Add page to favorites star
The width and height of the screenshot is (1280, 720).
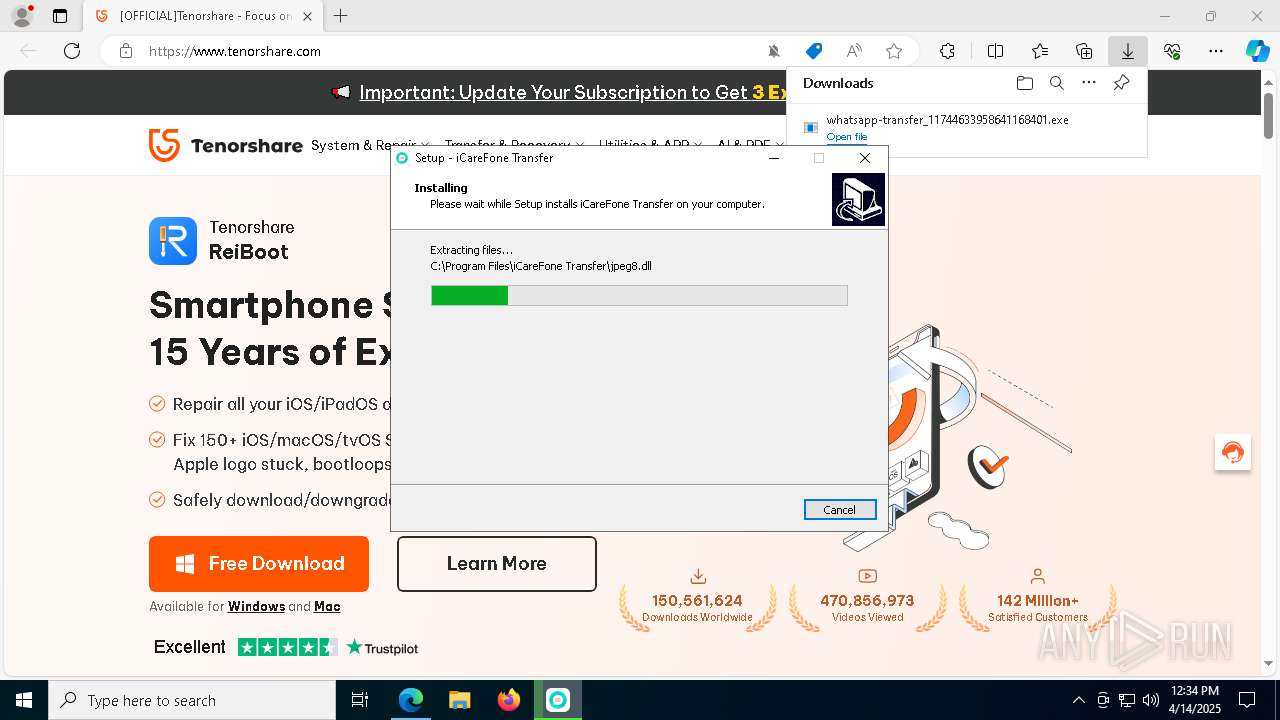click(x=894, y=51)
